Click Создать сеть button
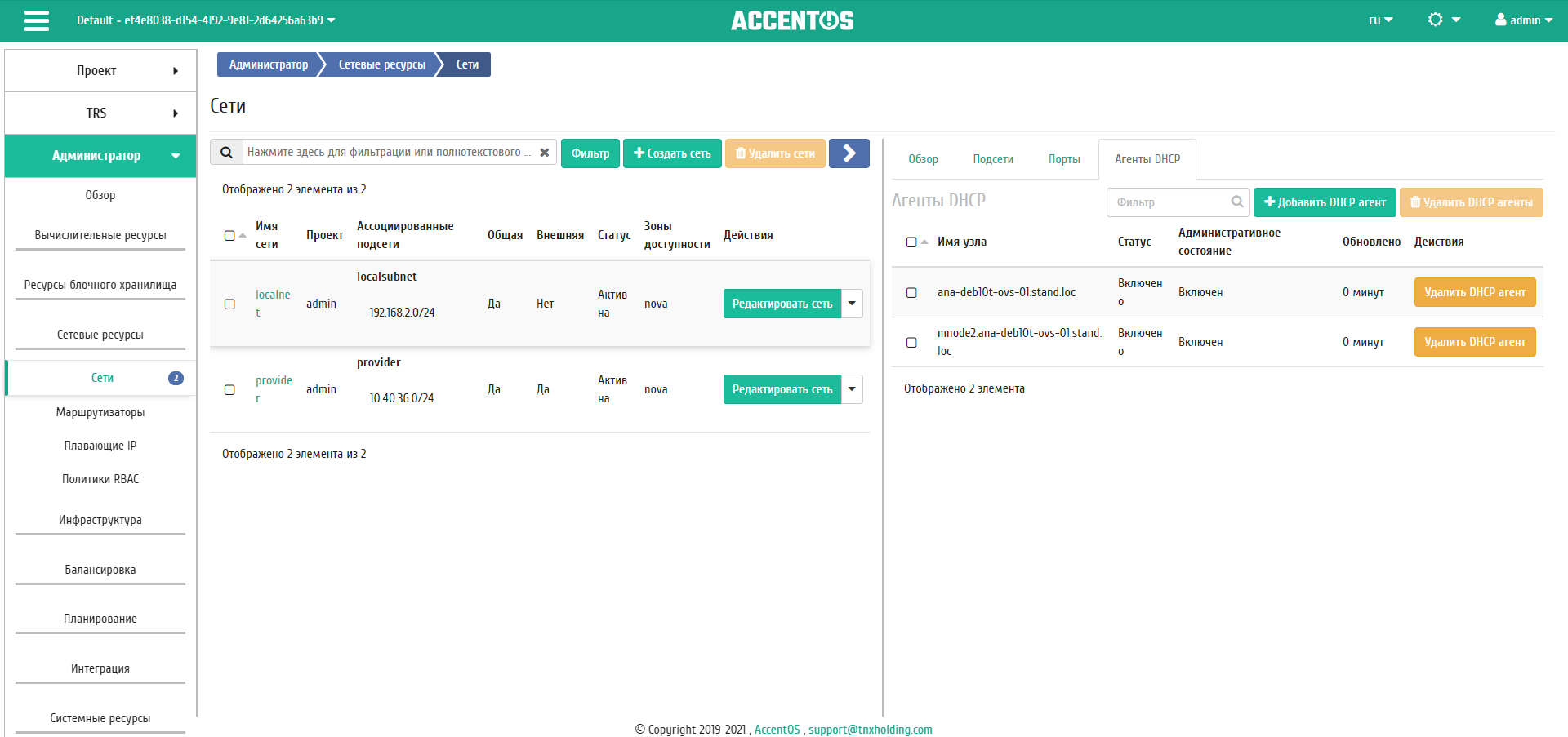 672,153
